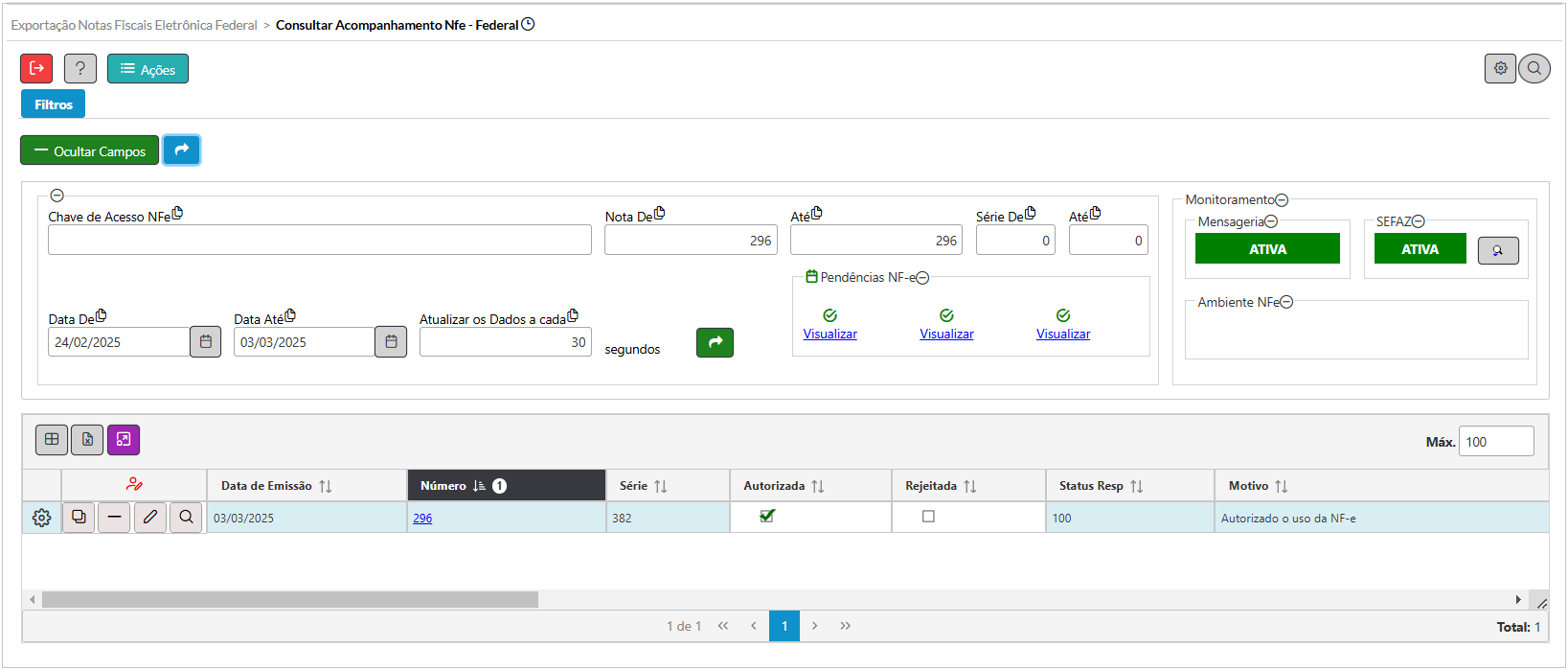1568x670 pixels.
Task: Select the Filtros tab
Action: (x=54, y=104)
